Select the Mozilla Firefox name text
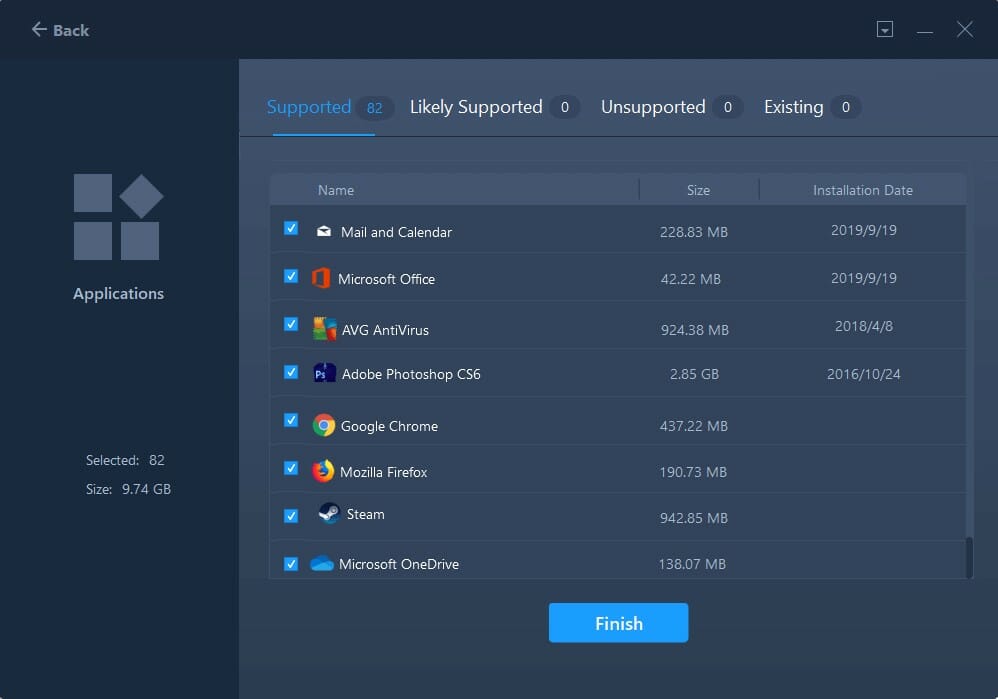Image resolution: width=998 pixels, height=699 pixels. (383, 472)
